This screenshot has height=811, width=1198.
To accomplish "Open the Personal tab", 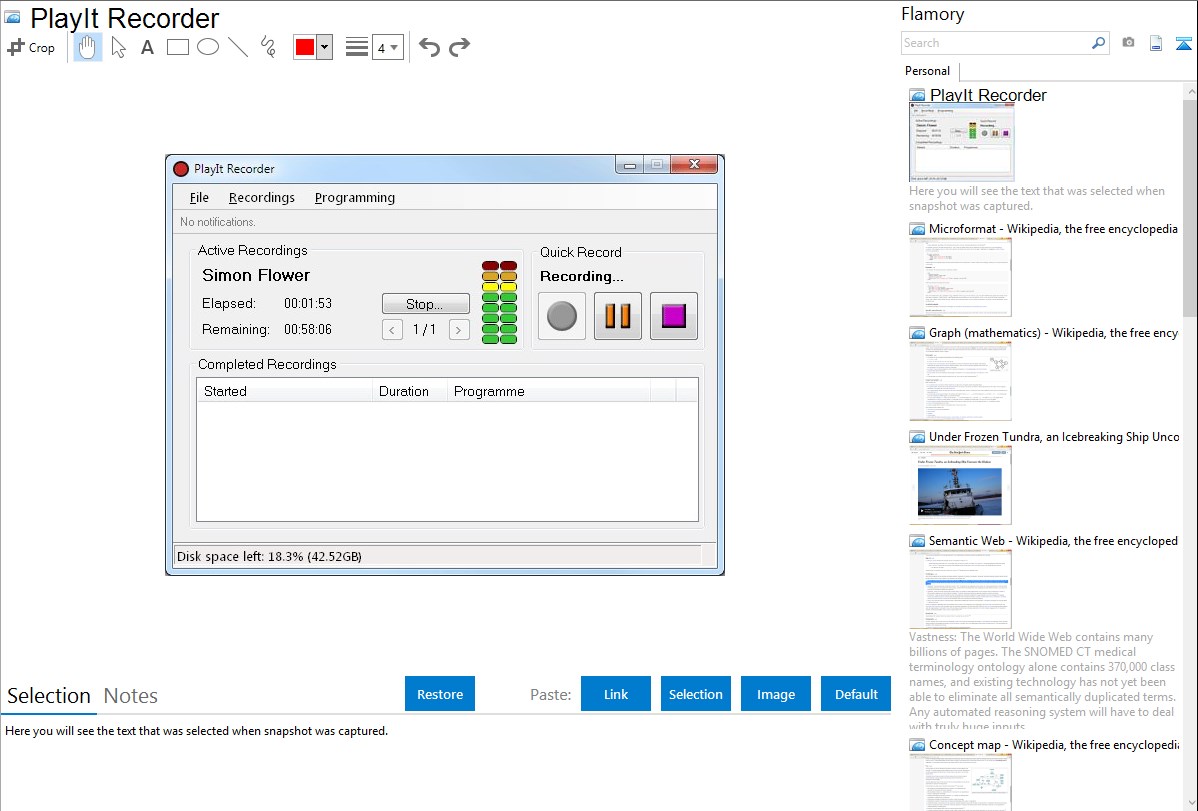I will [928, 70].
